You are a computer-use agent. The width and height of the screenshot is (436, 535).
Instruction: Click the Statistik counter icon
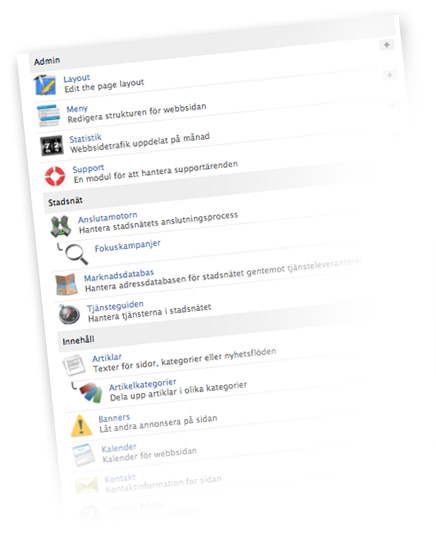(52, 145)
